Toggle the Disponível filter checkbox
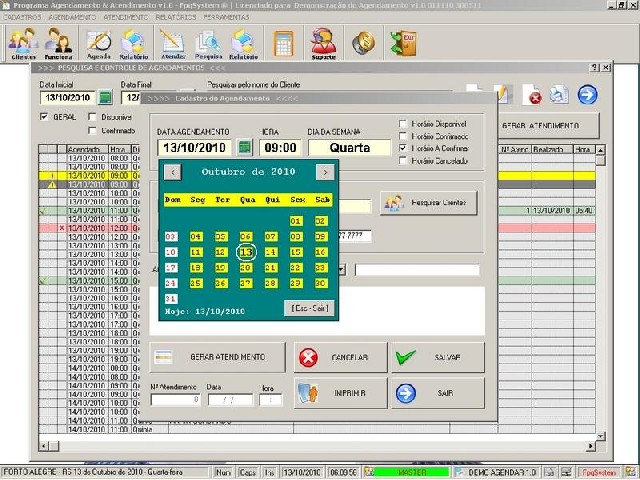 pos(93,117)
